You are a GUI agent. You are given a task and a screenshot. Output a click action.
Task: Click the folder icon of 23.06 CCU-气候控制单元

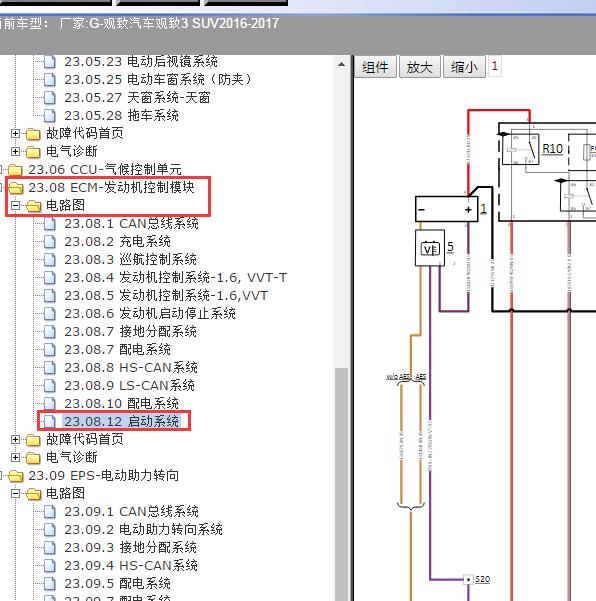pos(15,169)
